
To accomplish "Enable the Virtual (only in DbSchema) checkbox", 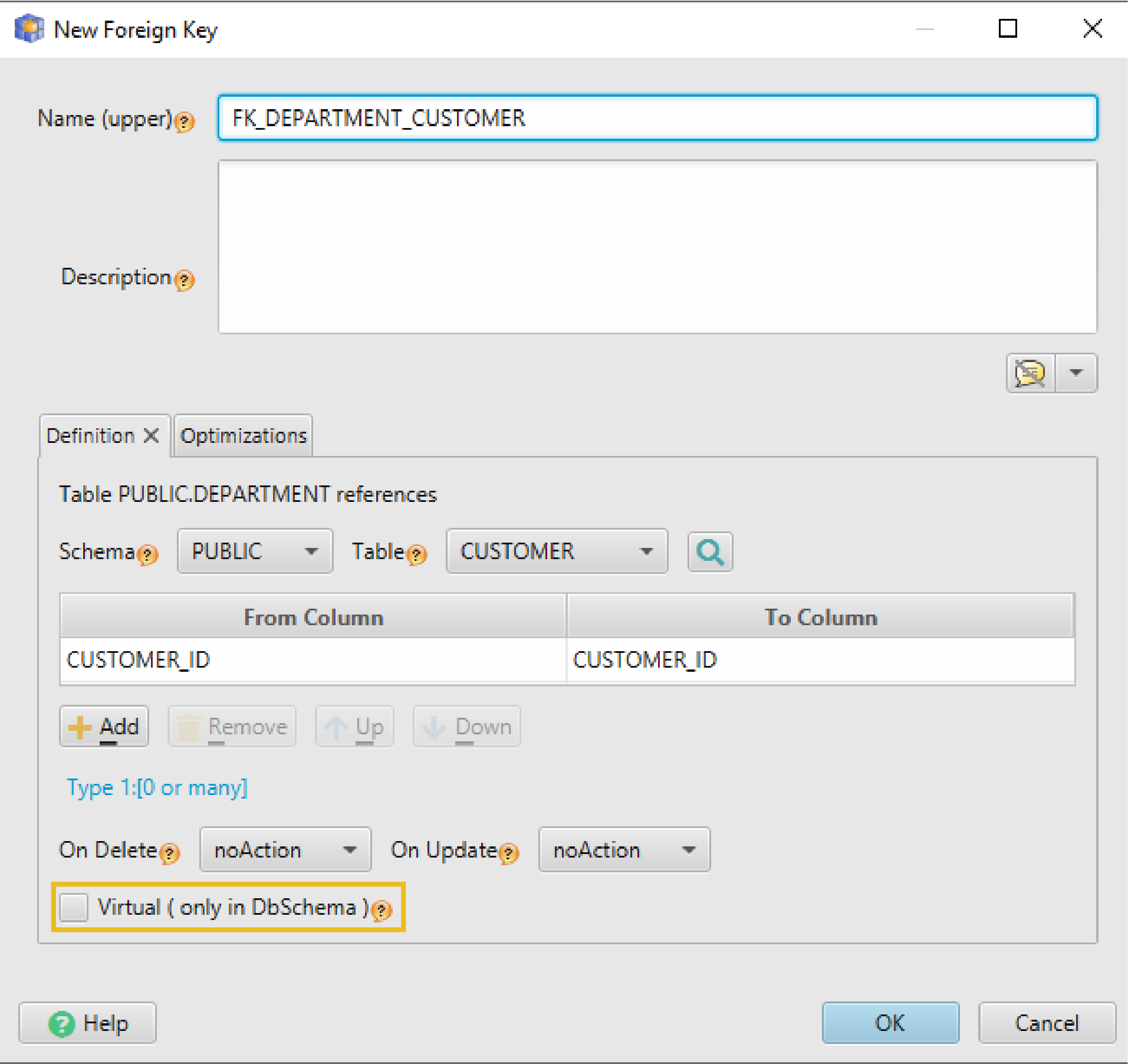I will (74, 907).
